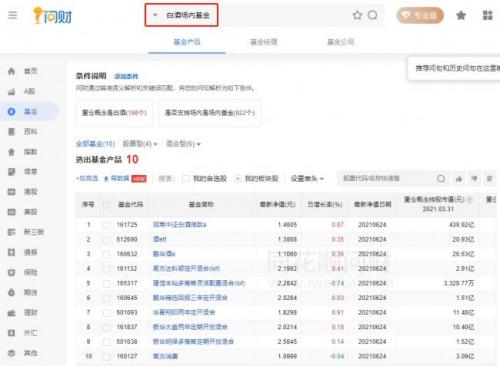The height and width of the screenshot is (366, 500).
Task: Expand the 混合型(6) filter dropdown
Action: pyautogui.click(x=183, y=144)
